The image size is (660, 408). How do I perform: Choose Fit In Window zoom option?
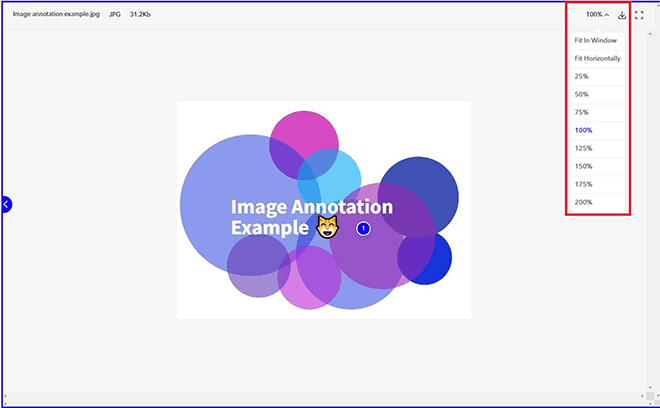(597, 40)
